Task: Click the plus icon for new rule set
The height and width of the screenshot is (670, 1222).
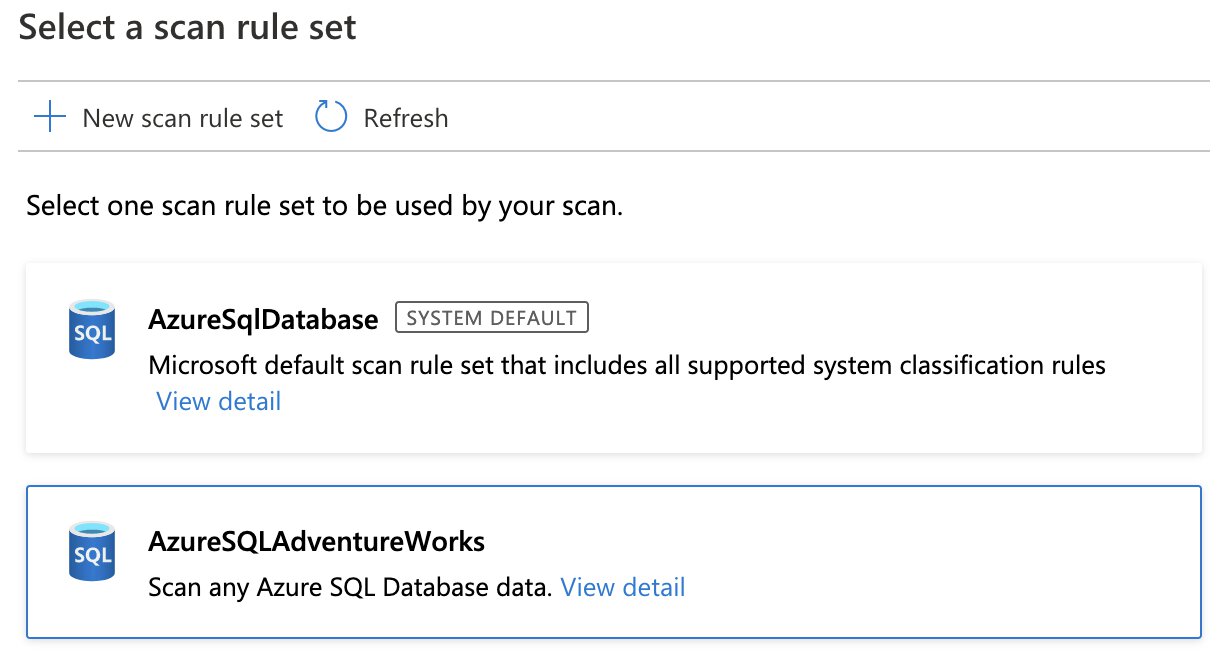Action: [49, 117]
